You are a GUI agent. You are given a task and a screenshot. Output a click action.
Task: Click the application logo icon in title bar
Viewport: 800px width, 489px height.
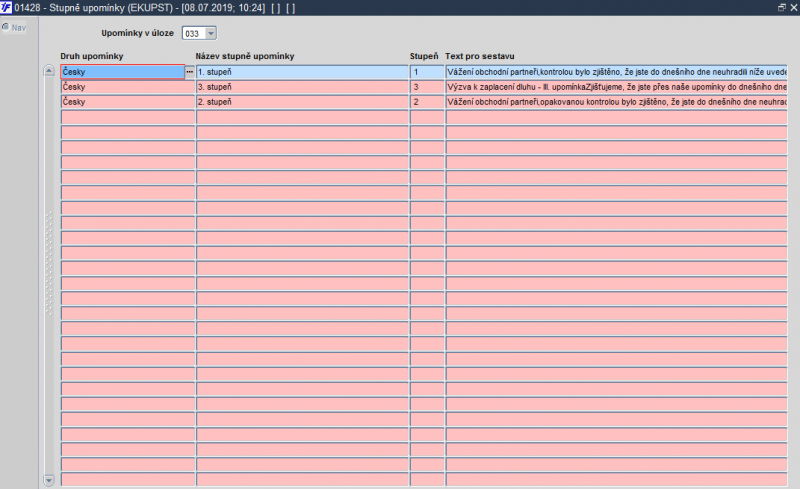point(6,7)
